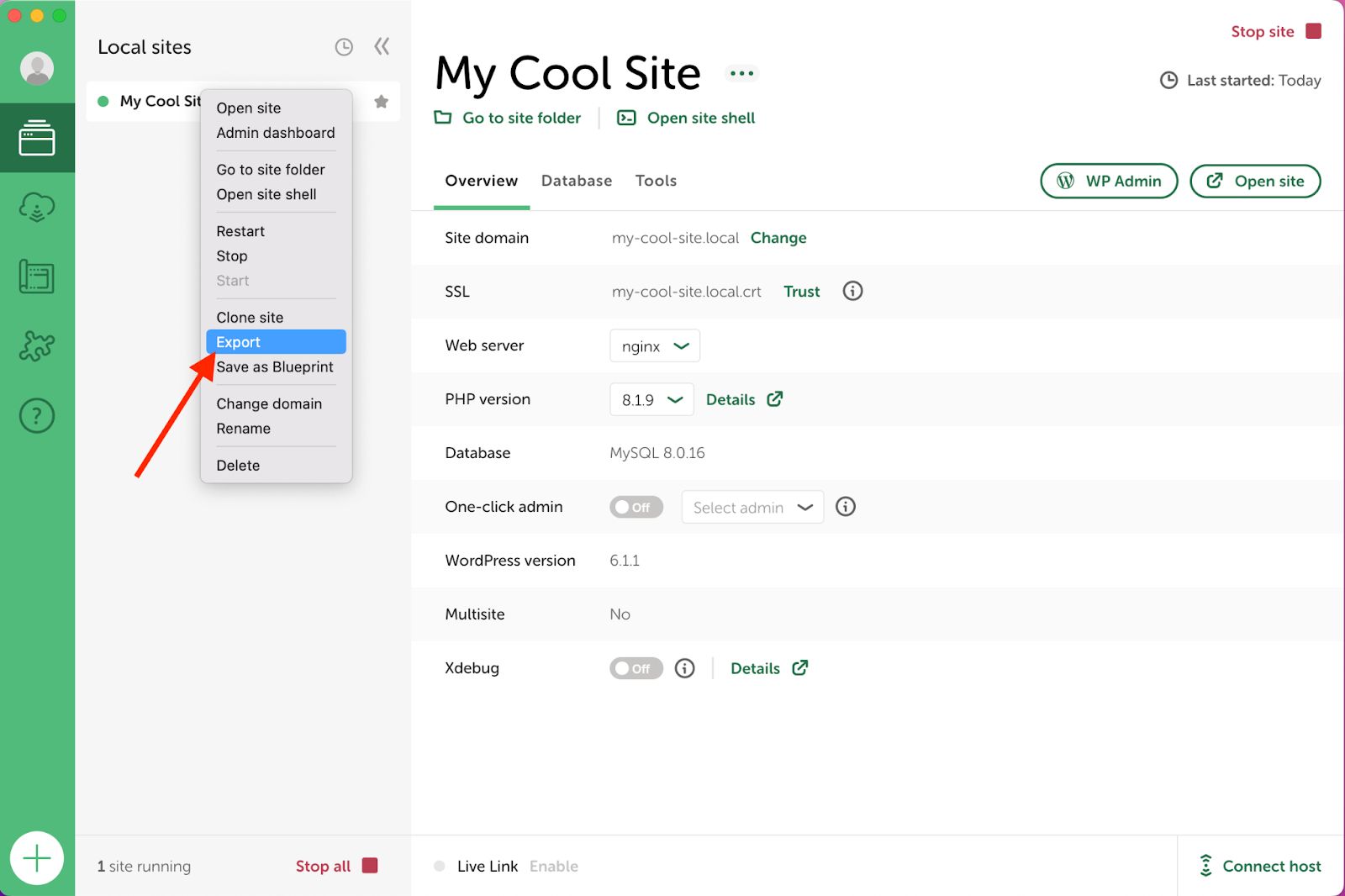Collapse the Local sites sidebar
This screenshot has height=896, width=1345.
point(382,46)
